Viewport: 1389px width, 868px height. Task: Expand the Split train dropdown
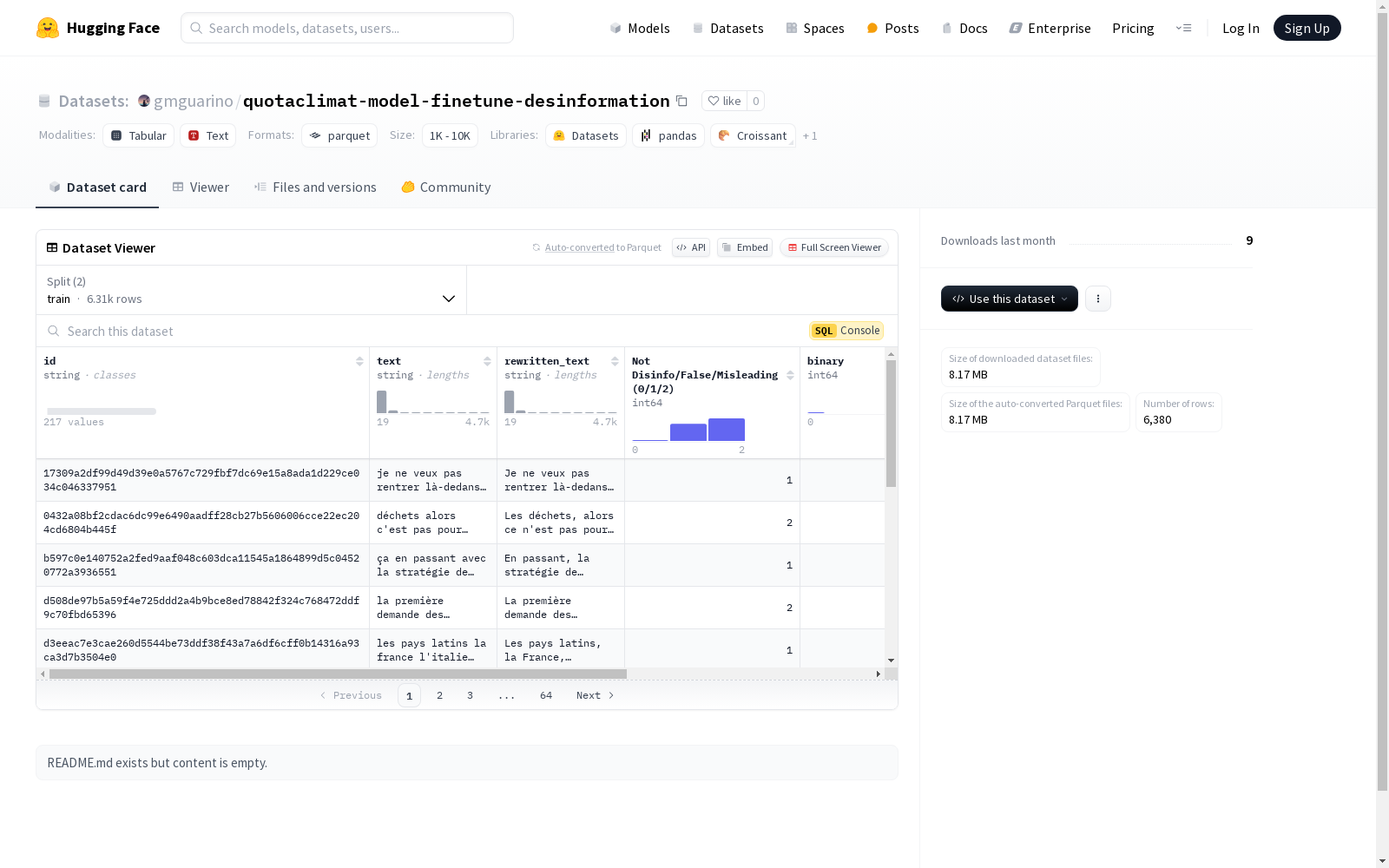pos(251,290)
